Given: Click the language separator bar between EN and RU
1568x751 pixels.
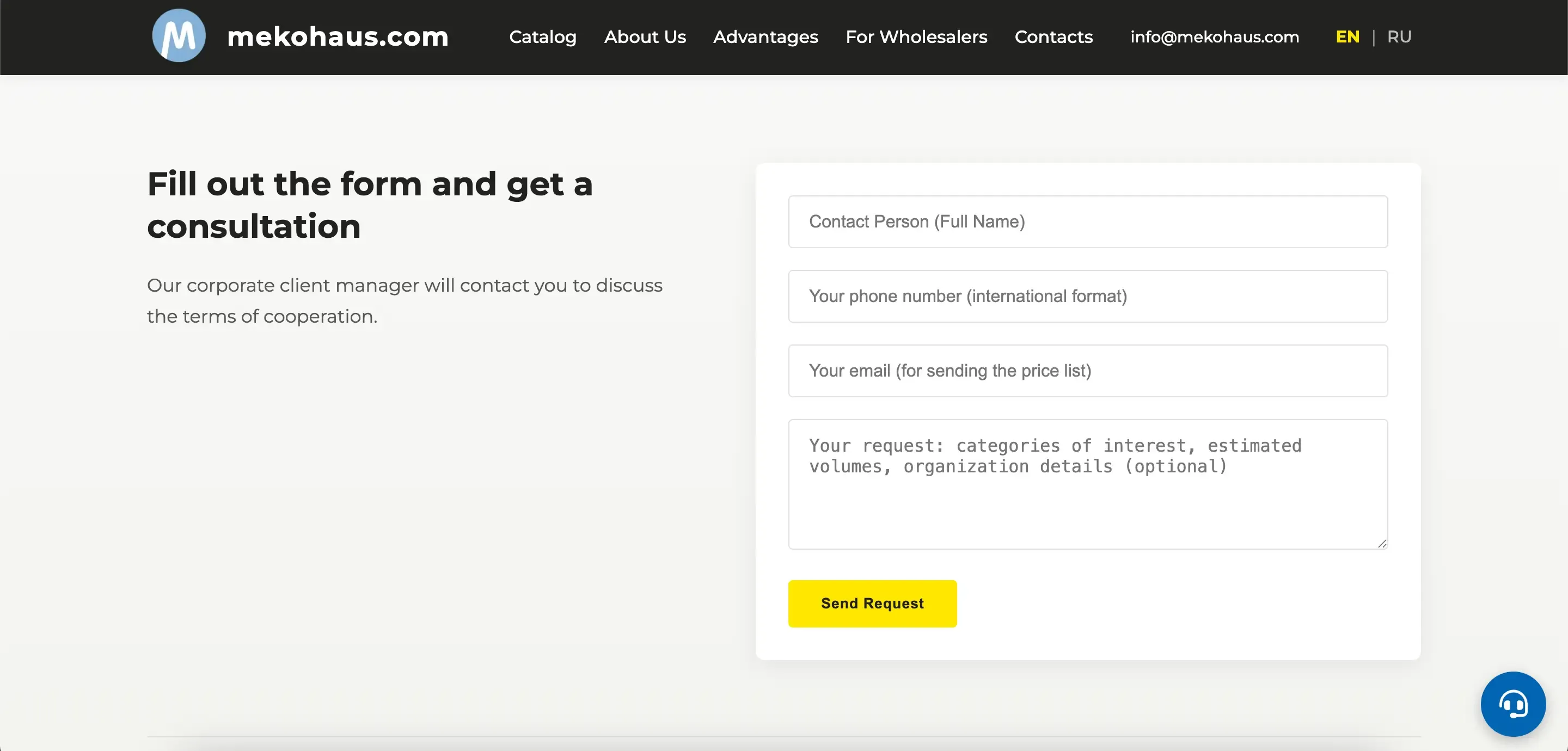Looking at the screenshot, I should click(x=1373, y=37).
